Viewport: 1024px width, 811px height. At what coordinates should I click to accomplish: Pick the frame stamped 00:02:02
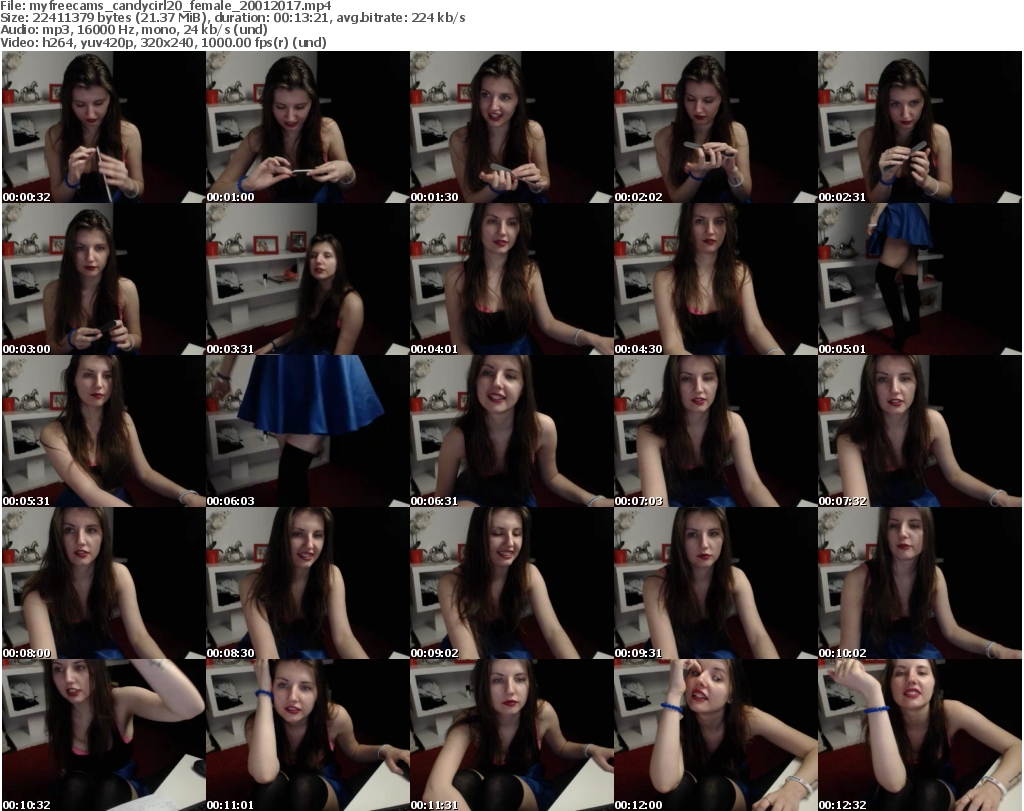(715, 127)
